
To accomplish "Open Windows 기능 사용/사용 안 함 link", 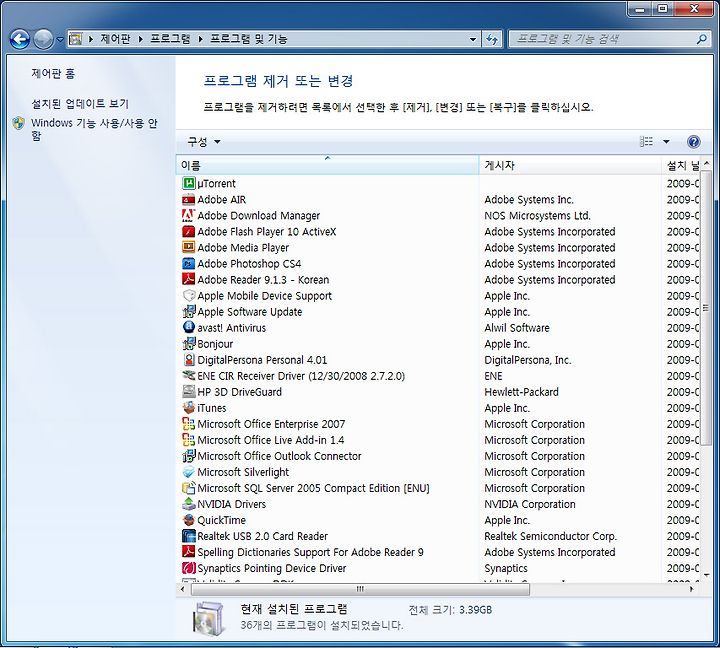I will [94, 129].
